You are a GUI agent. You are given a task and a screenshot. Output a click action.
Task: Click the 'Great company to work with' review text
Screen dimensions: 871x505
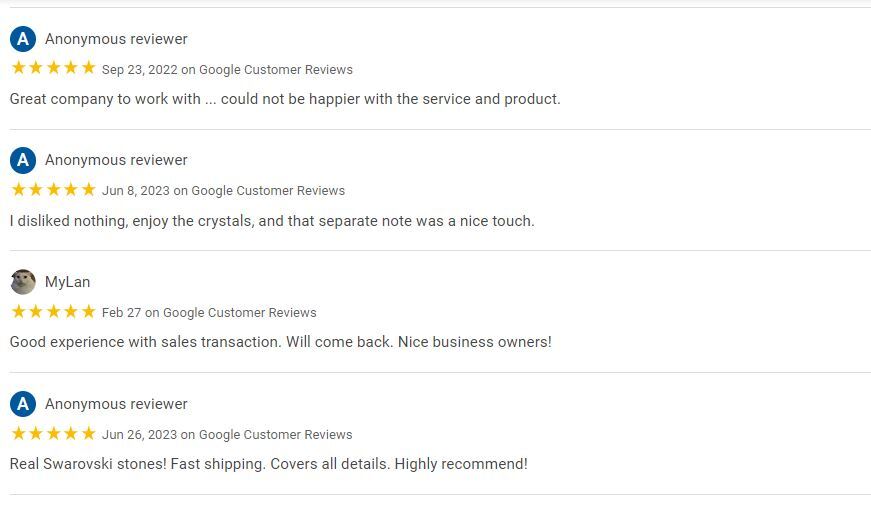point(285,99)
